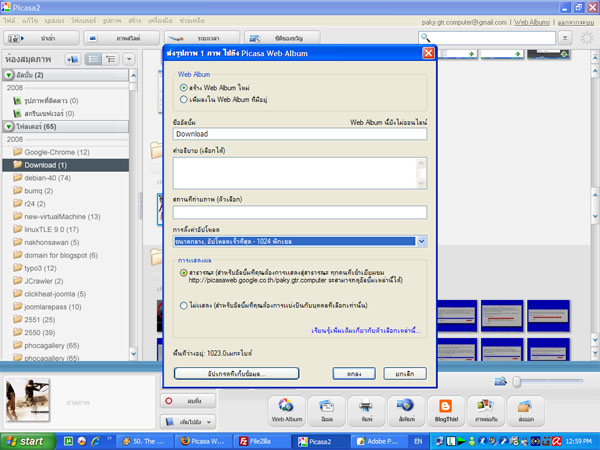Open the learn more about options link
This screenshot has height=450, width=600.
coord(366,330)
